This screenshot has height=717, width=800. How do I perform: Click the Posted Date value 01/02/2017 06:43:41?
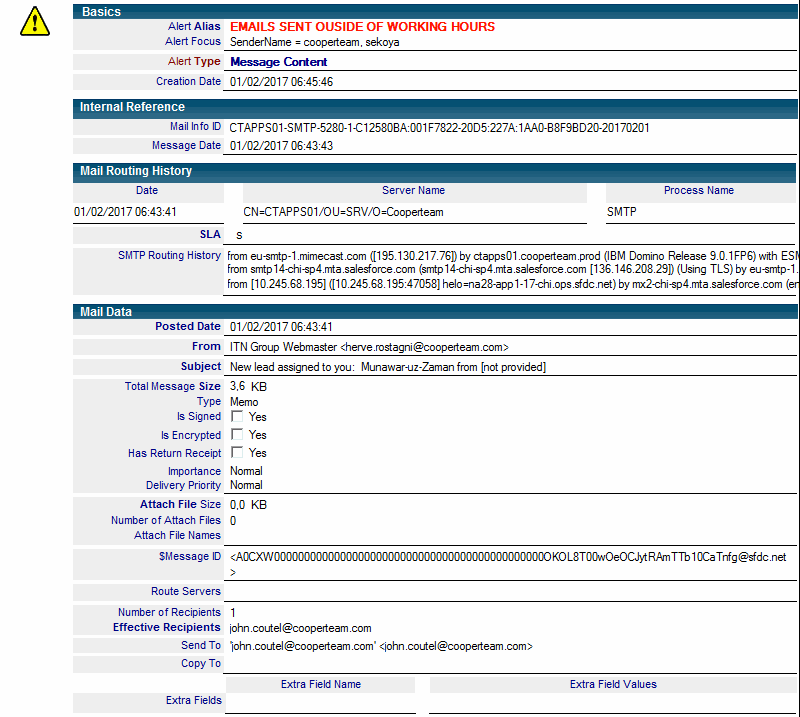[x=281, y=327]
